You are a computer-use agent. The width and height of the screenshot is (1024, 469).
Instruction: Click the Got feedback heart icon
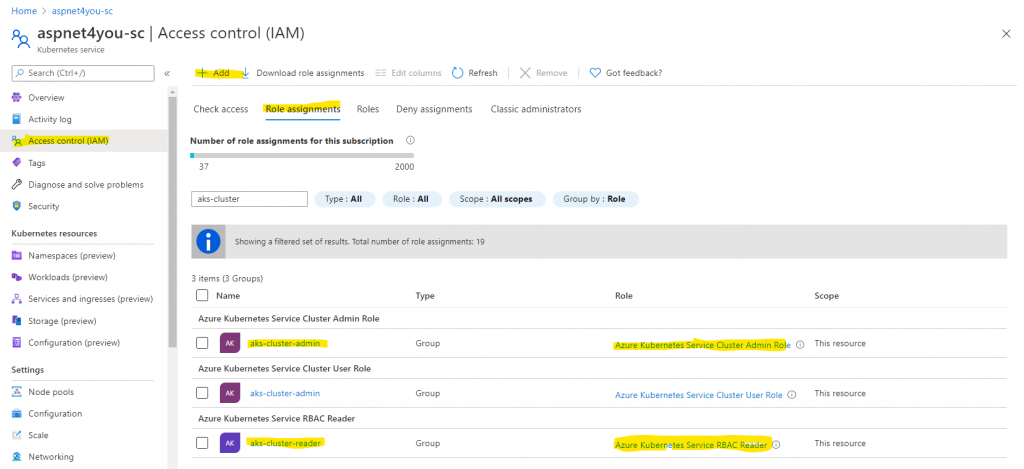click(x=595, y=73)
